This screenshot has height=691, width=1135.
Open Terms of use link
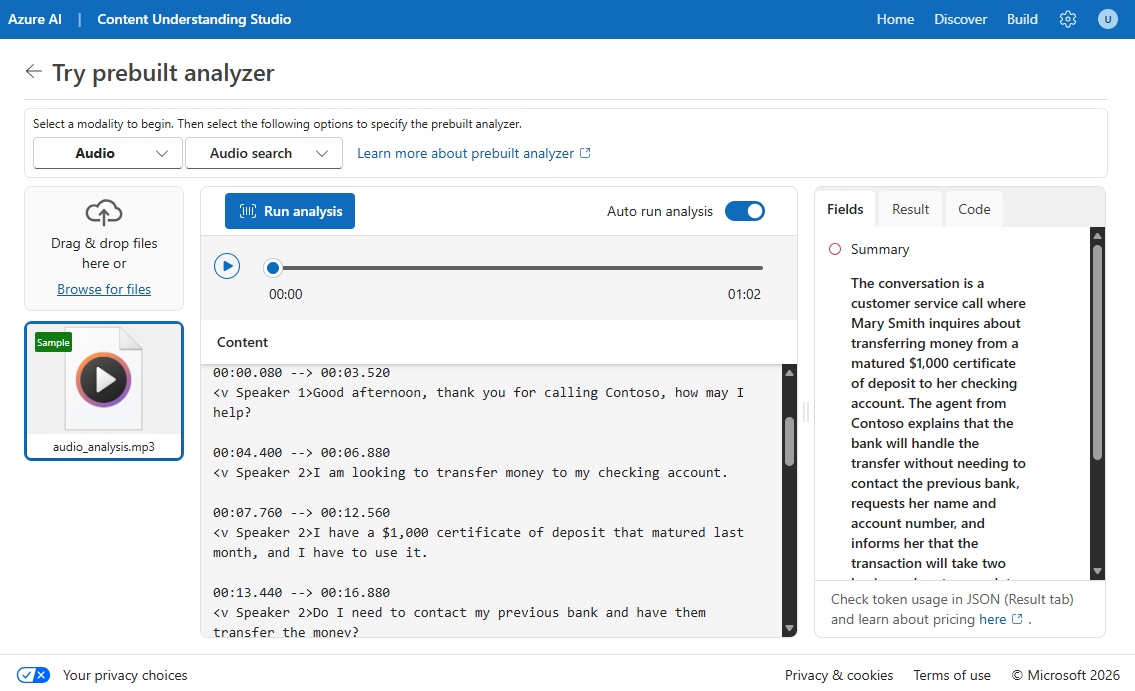[x=952, y=675]
